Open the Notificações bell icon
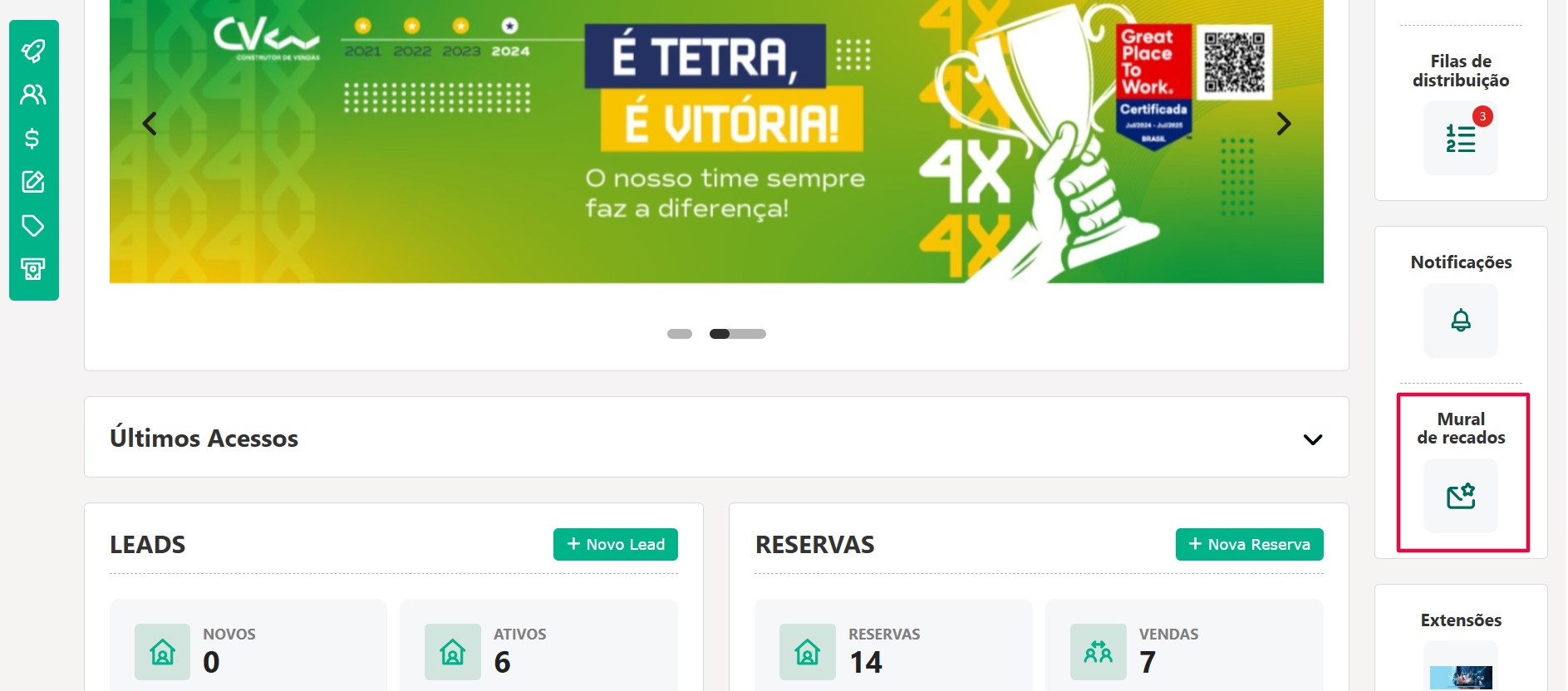 pyautogui.click(x=1461, y=321)
